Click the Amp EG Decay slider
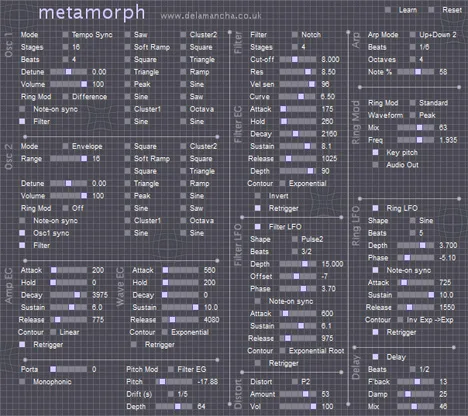The image size is (468, 416). point(68,295)
